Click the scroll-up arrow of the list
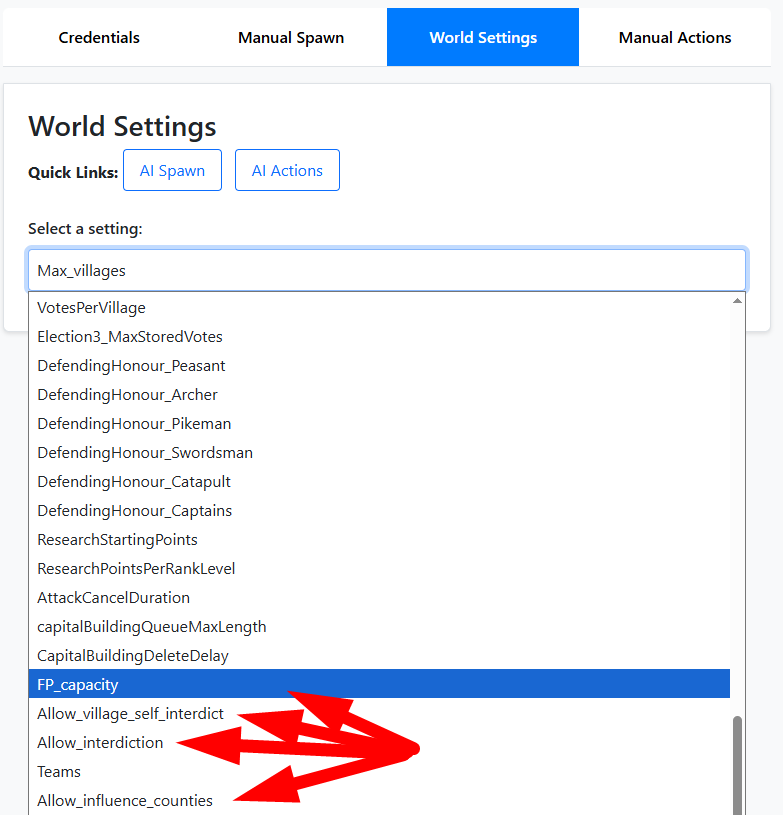The width and height of the screenshot is (783, 815). pos(738,301)
